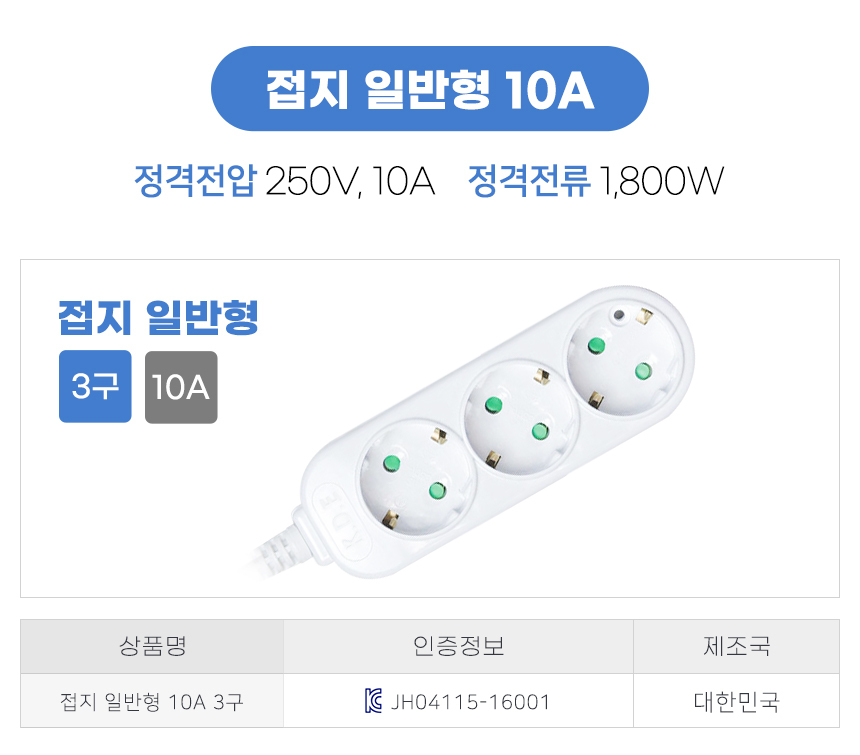860x755 pixels.
Task: Click the JH04115-16001 certification number
Action: [x=470, y=702]
